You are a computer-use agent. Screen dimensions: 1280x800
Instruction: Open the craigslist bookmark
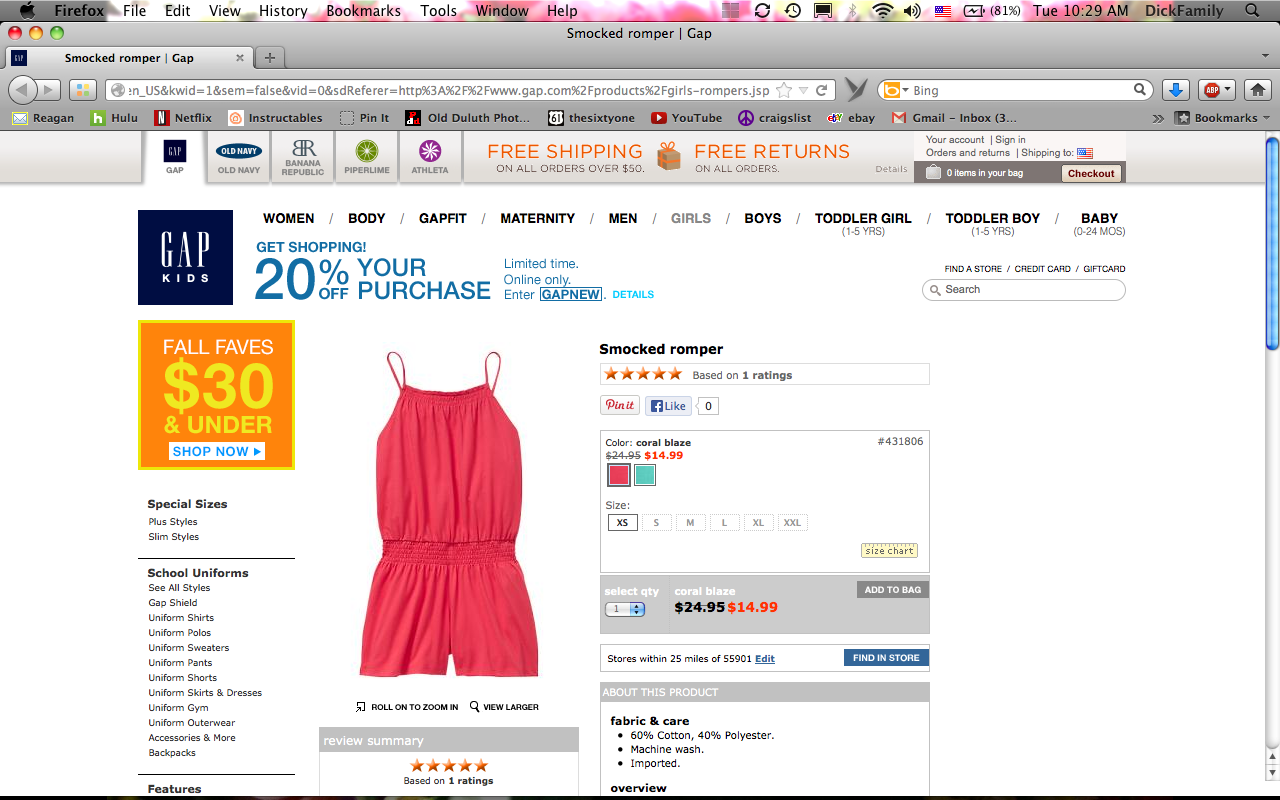tap(774, 118)
